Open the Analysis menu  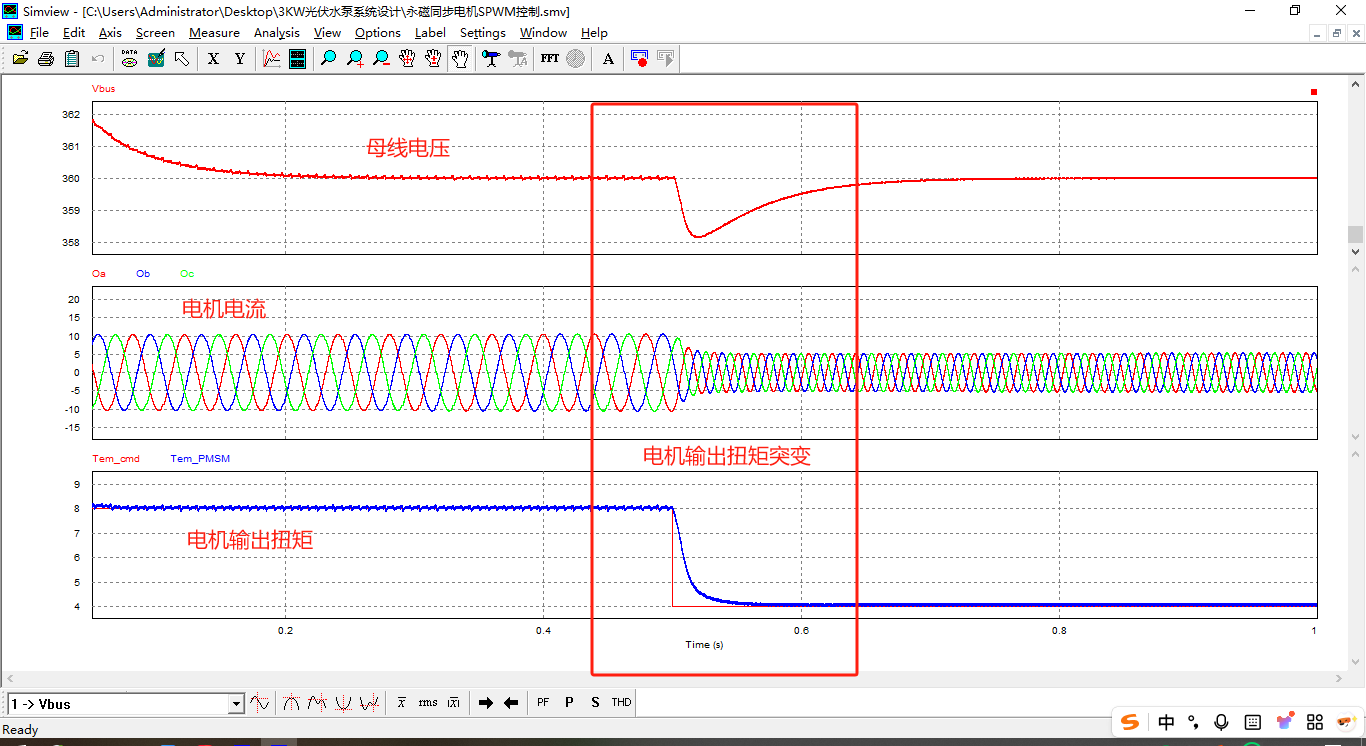[x=276, y=33]
